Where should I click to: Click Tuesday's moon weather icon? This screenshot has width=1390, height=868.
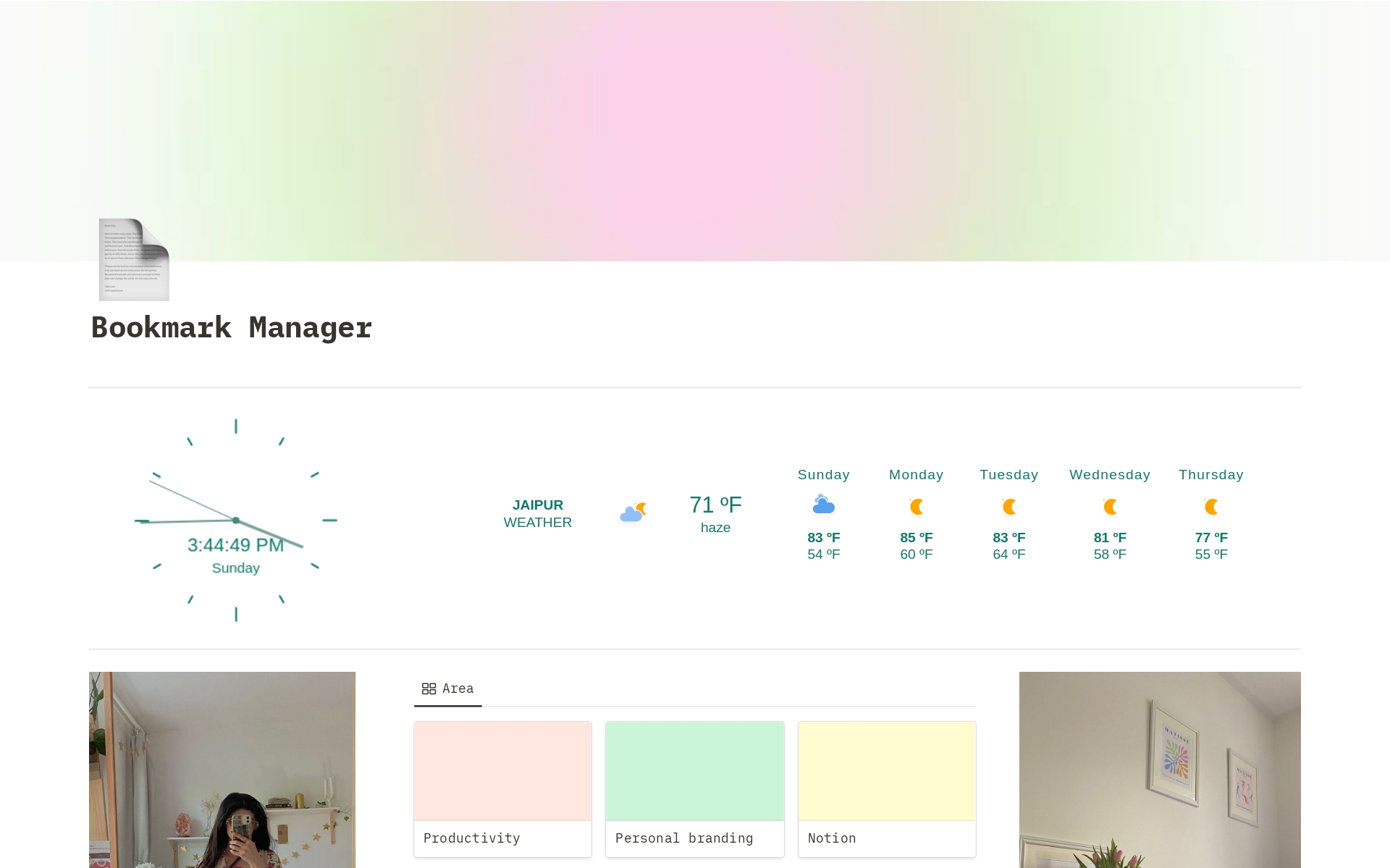click(x=1009, y=506)
